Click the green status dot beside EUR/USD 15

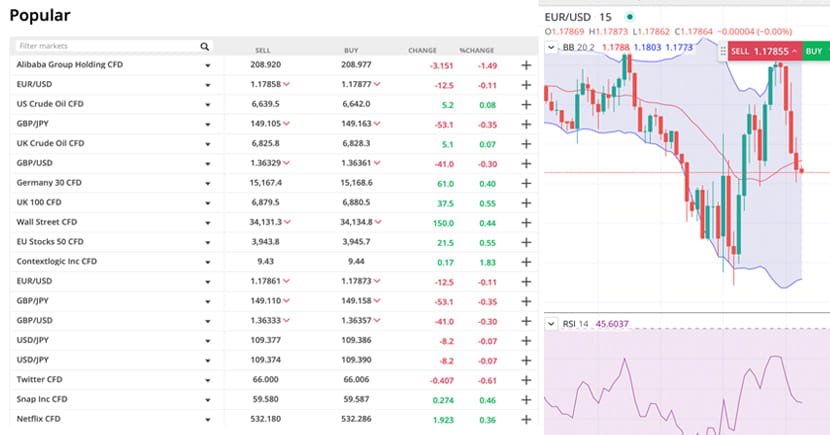coord(629,17)
